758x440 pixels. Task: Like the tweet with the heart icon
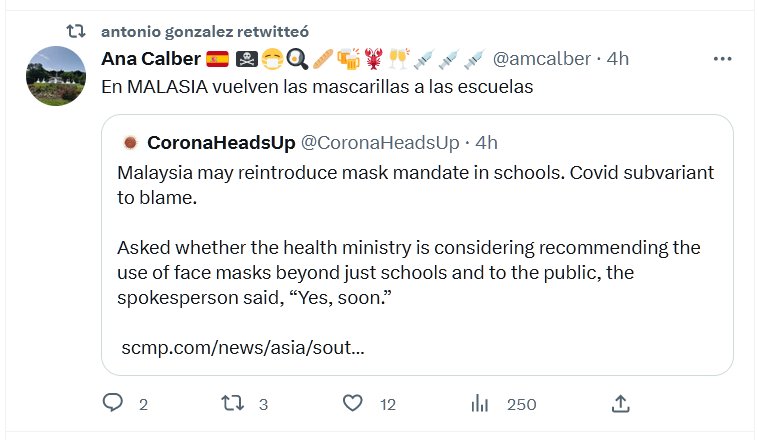pyautogui.click(x=352, y=403)
